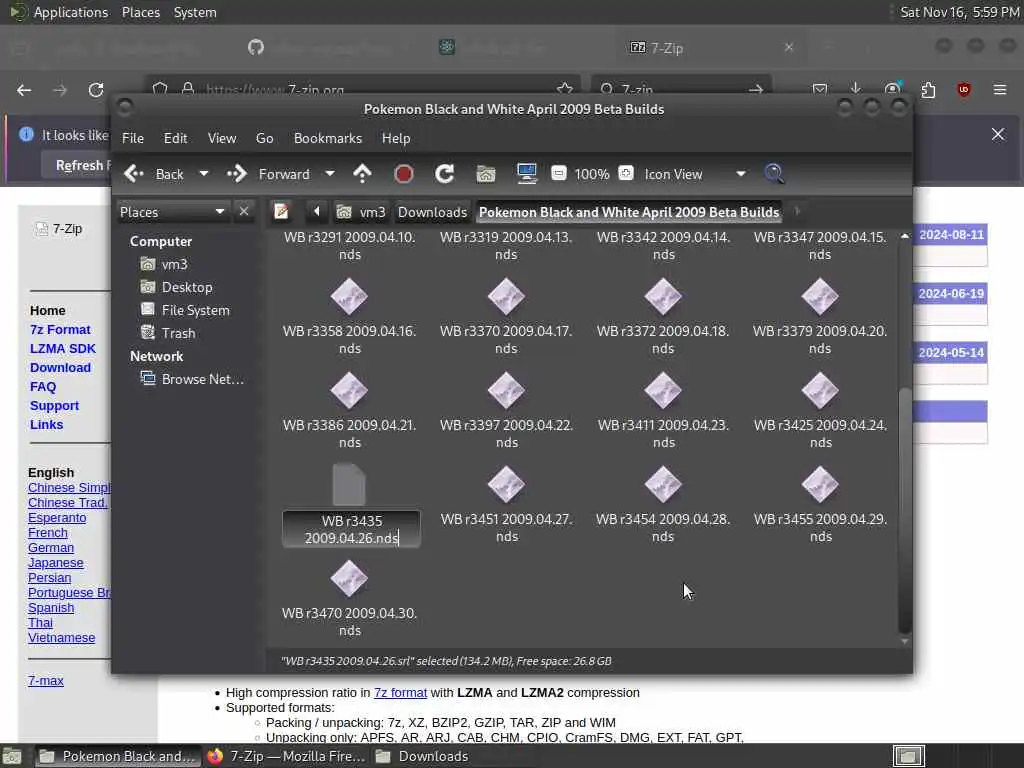Image resolution: width=1024 pixels, height=768 pixels.
Task: Close the Places sidebar pane
Action: [244, 212]
